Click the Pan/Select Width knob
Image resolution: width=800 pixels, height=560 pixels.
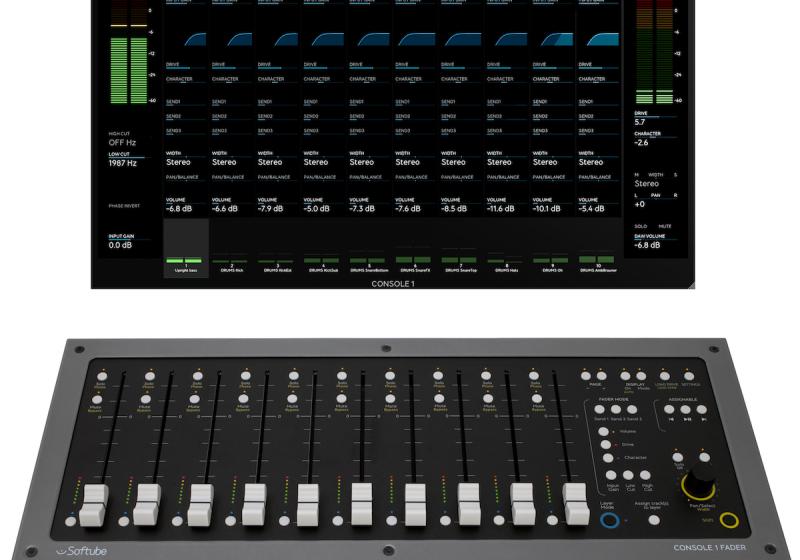(x=699, y=482)
